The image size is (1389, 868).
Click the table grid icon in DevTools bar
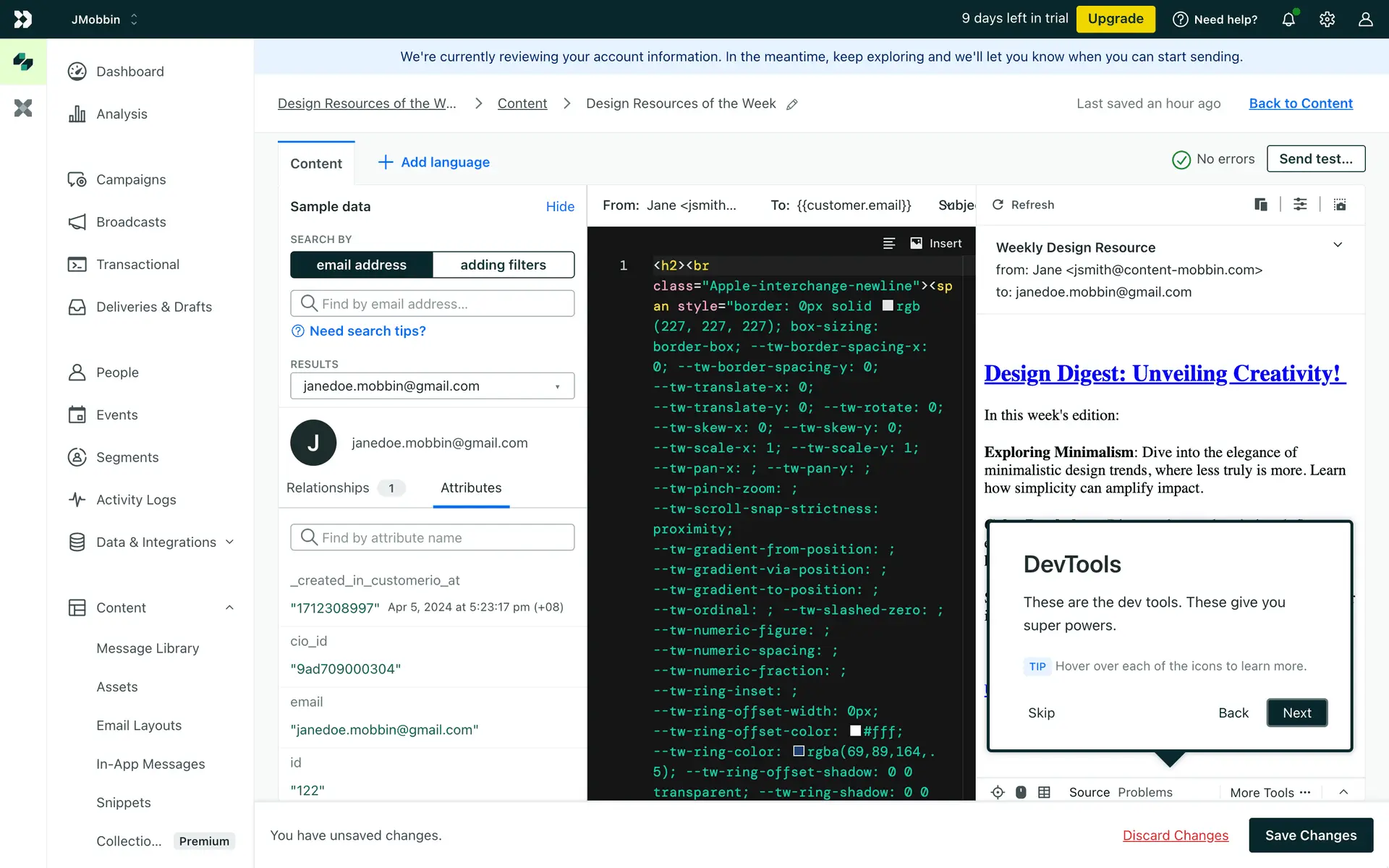[x=1044, y=792]
